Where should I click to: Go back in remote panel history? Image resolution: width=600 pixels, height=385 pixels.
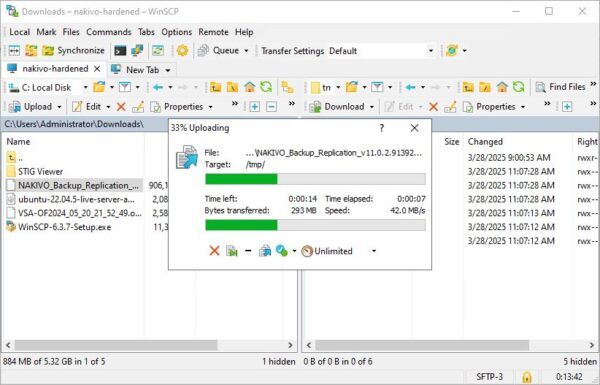click(x=411, y=87)
